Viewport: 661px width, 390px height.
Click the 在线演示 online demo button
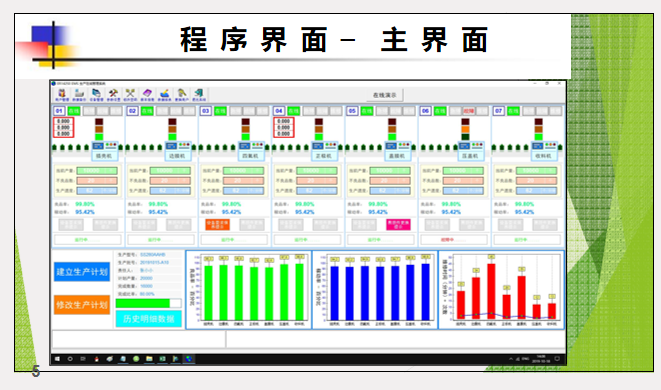pyautogui.click(x=384, y=95)
